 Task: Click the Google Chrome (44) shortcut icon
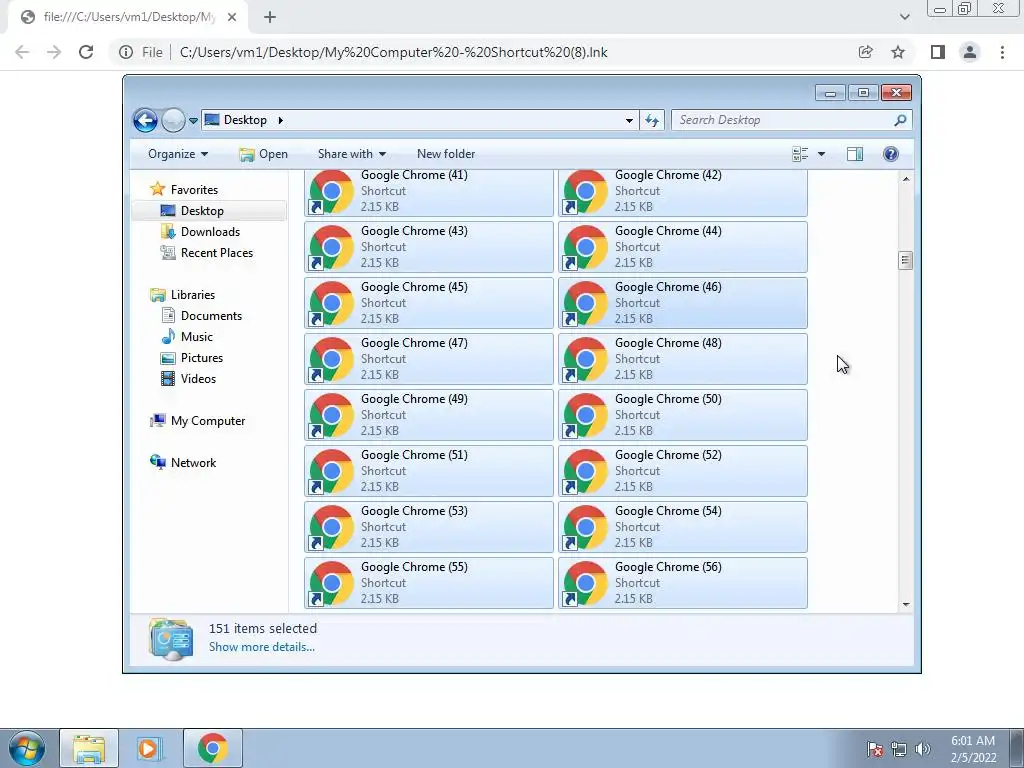tap(585, 247)
